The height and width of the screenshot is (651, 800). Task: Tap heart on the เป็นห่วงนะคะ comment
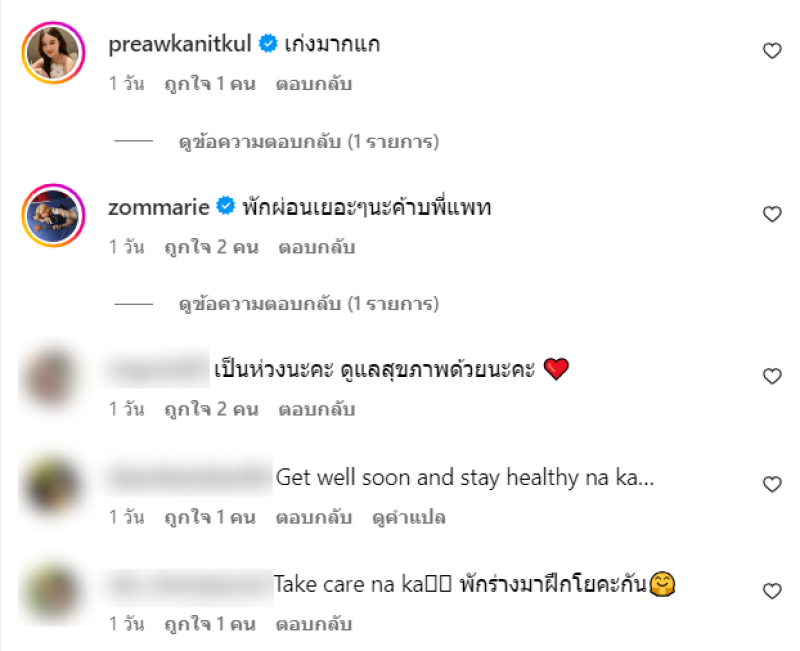click(x=772, y=376)
